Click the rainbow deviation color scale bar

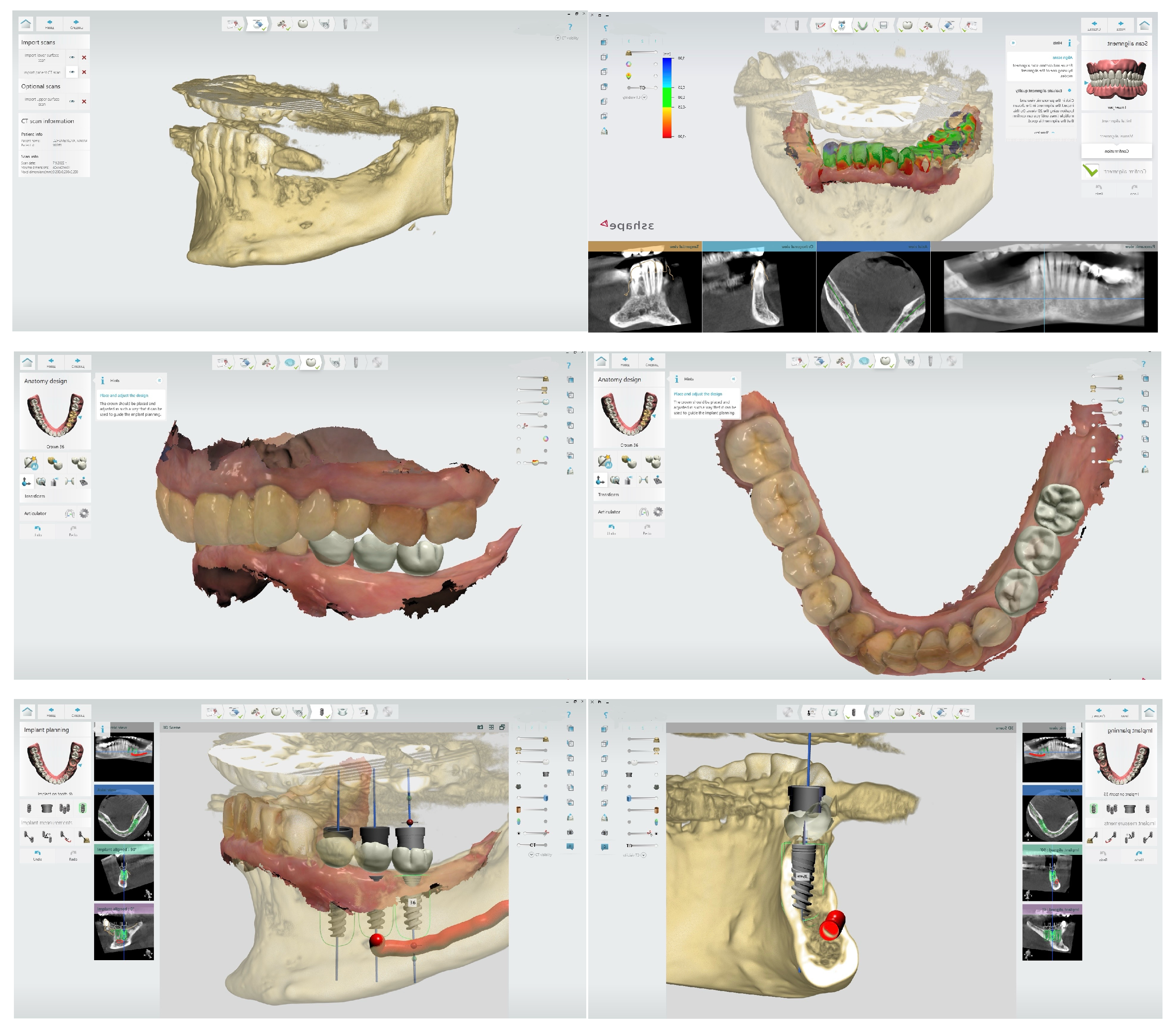click(x=667, y=98)
